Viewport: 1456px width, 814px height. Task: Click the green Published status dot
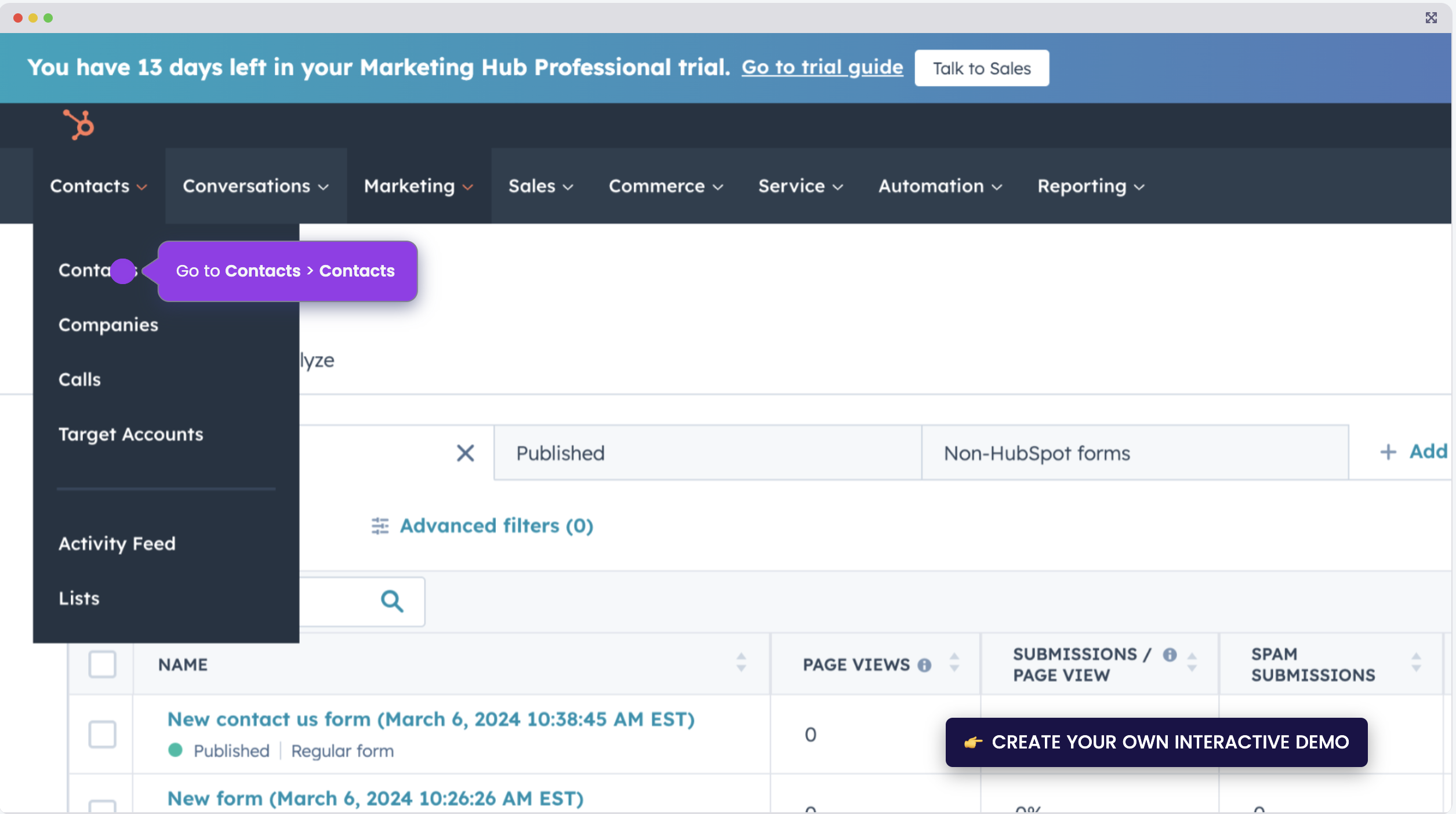point(175,750)
